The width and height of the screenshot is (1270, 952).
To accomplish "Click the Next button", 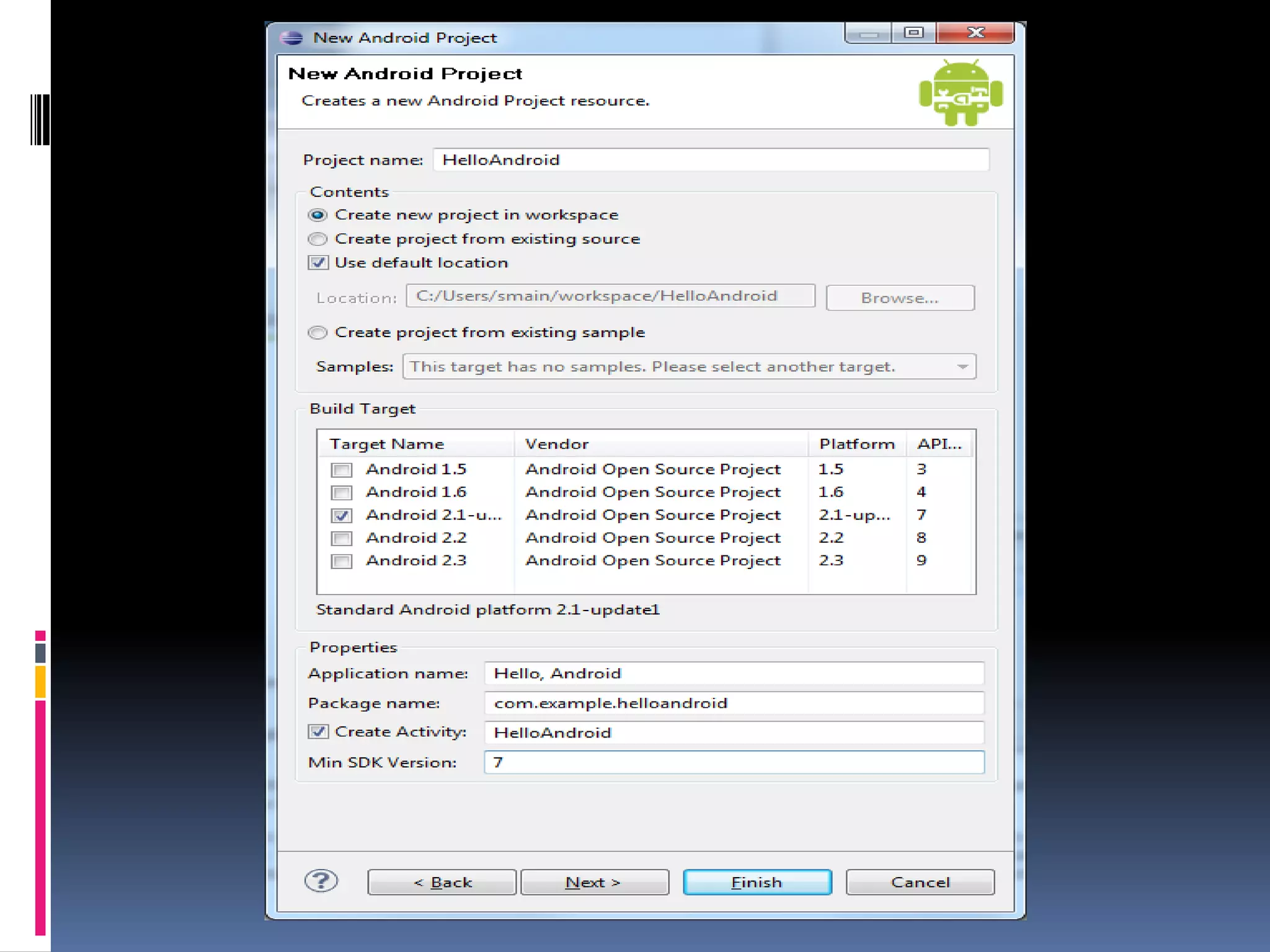I will click(594, 882).
